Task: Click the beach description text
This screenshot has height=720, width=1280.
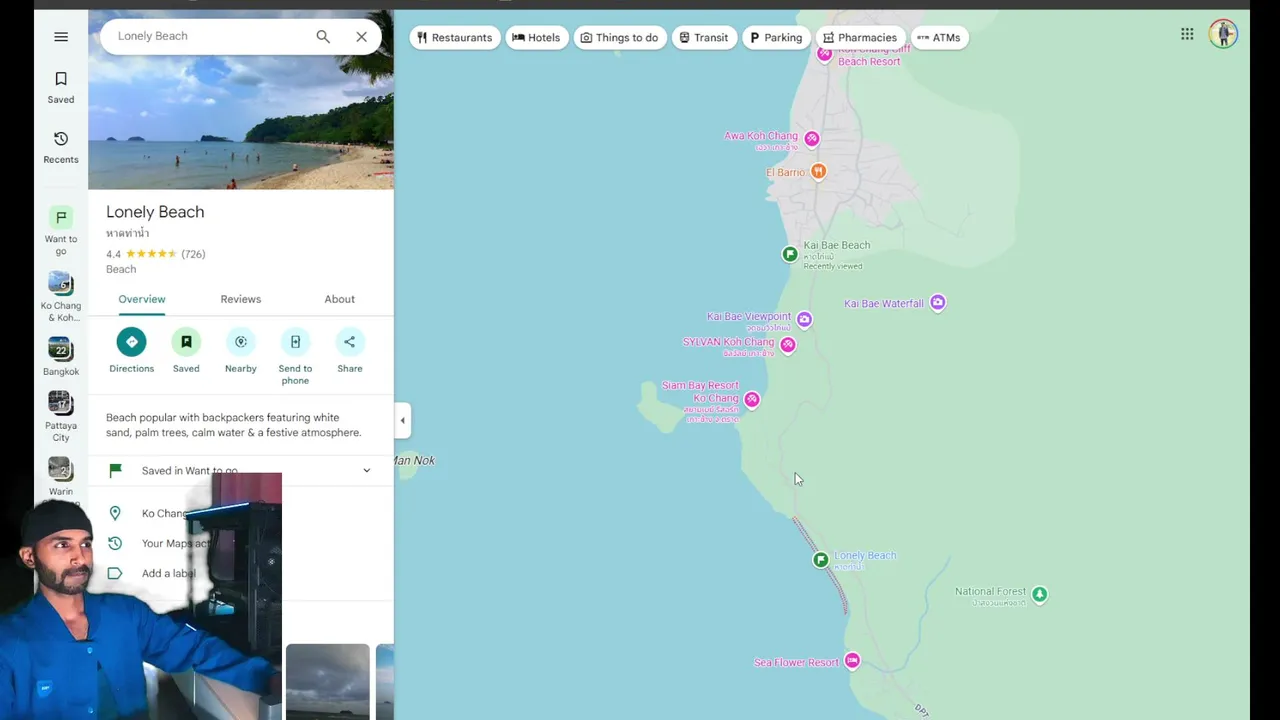Action: tap(234, 425)
